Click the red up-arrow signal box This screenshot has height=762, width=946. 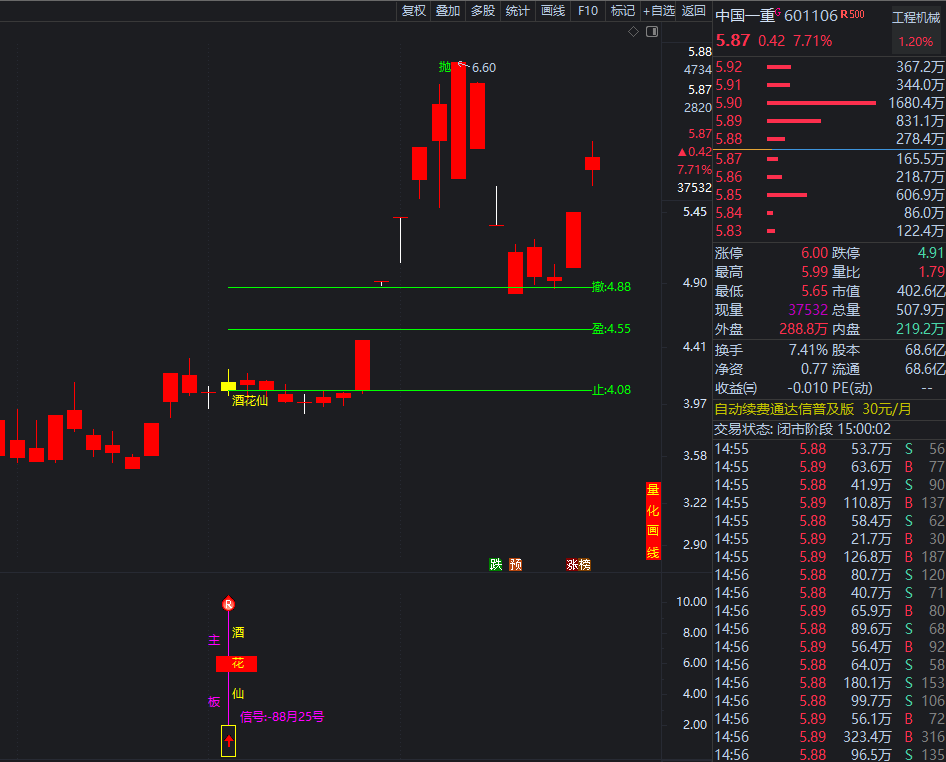(x=228, y=741)
